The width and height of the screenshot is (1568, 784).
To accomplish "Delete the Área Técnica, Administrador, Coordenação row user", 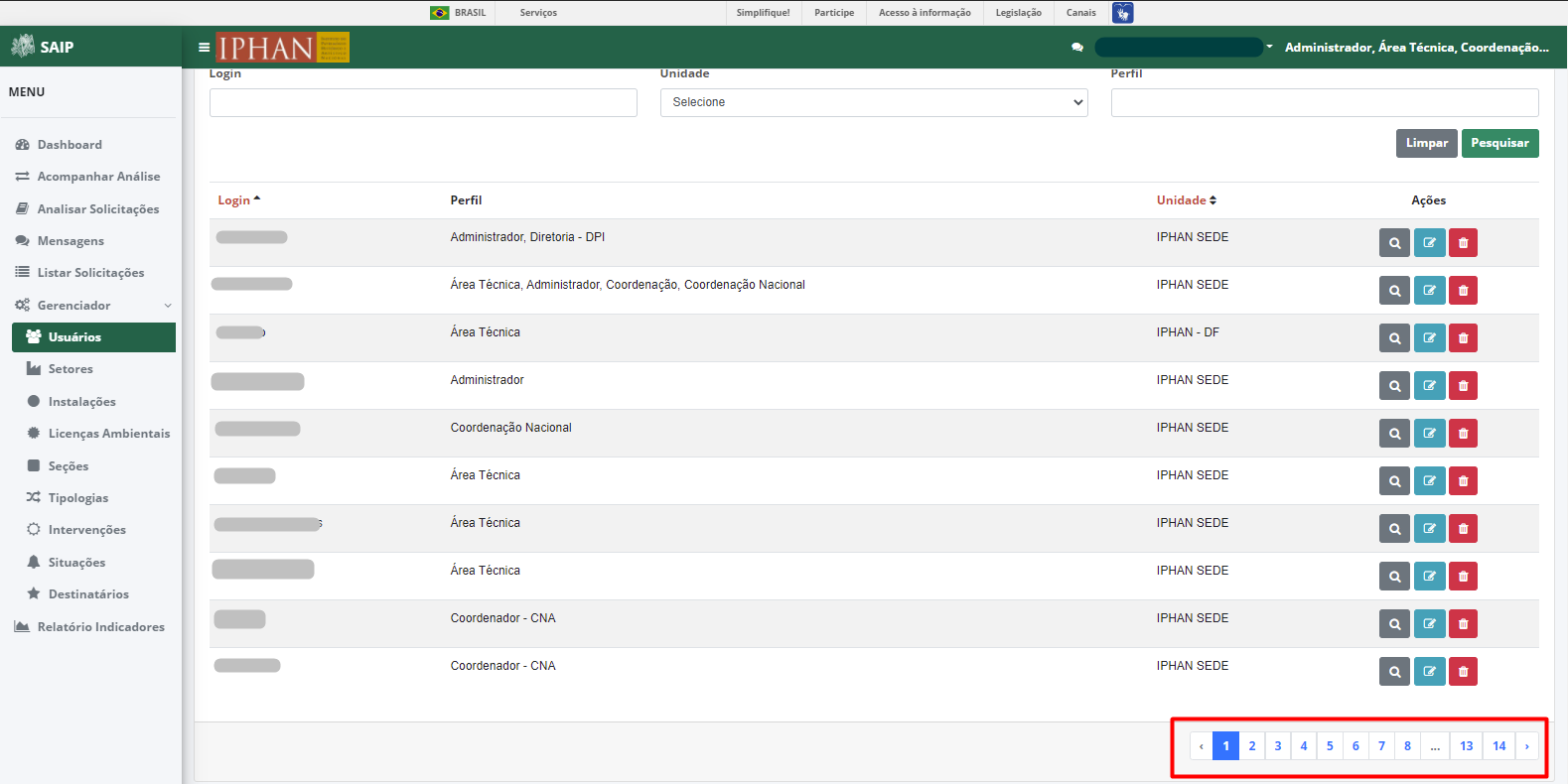I will click(1463, 291).
